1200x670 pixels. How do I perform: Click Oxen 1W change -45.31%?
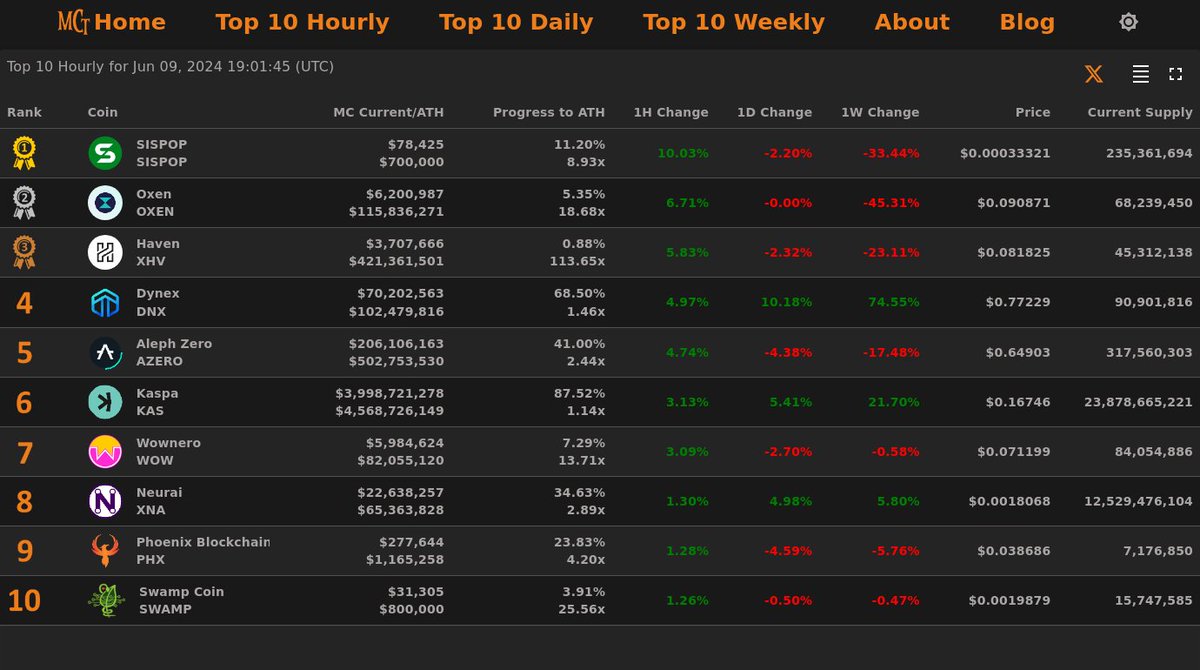(x=891, y=203)
